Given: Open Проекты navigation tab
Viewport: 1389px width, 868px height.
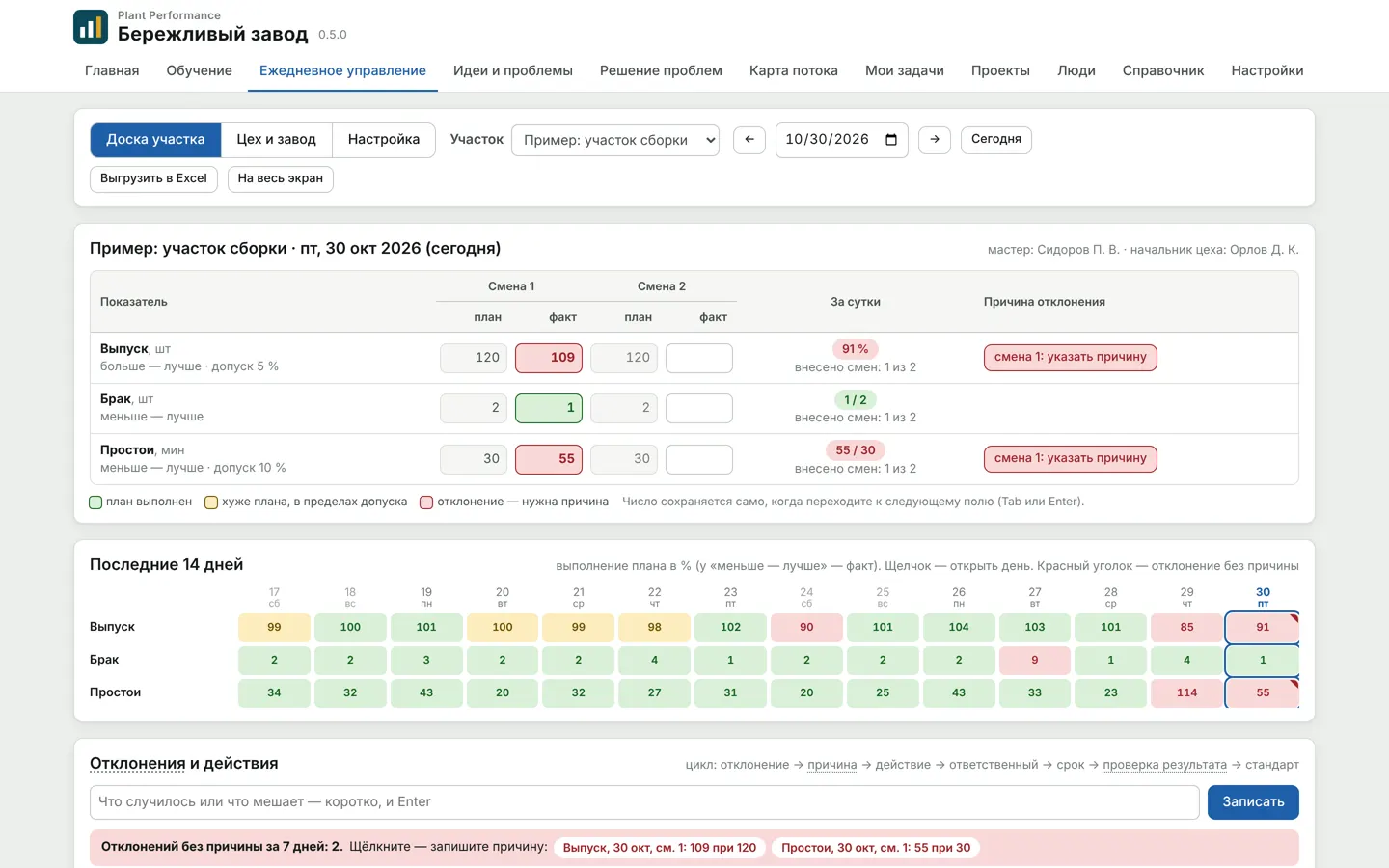Looking at the screenshot, I should tap(1000, 70).
